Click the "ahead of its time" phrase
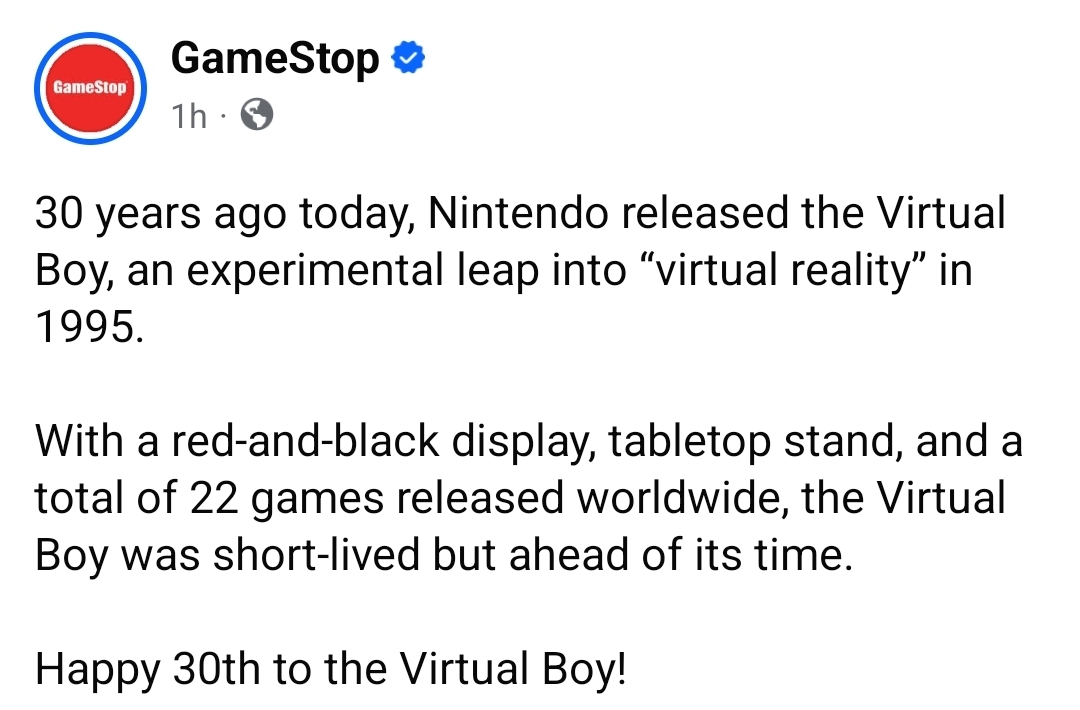 click(x=676, y=554)
